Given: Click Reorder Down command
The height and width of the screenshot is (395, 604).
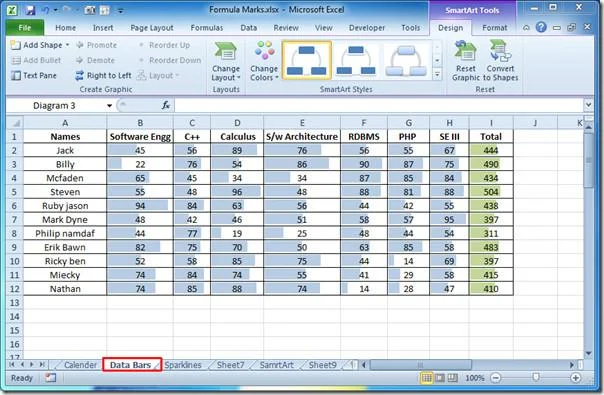Looking at the screenshot, I should 169,60.
